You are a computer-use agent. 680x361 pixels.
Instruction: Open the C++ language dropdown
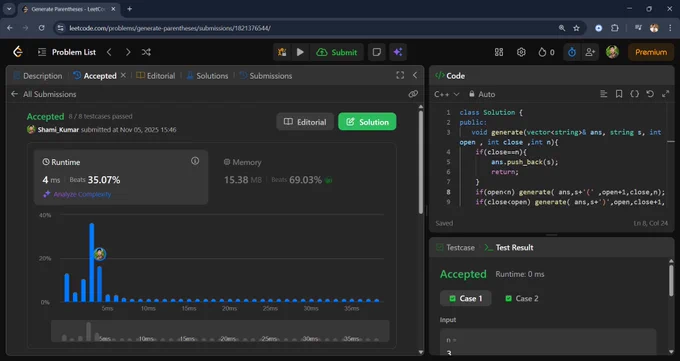pyautogui.click(x=446, y=94)
